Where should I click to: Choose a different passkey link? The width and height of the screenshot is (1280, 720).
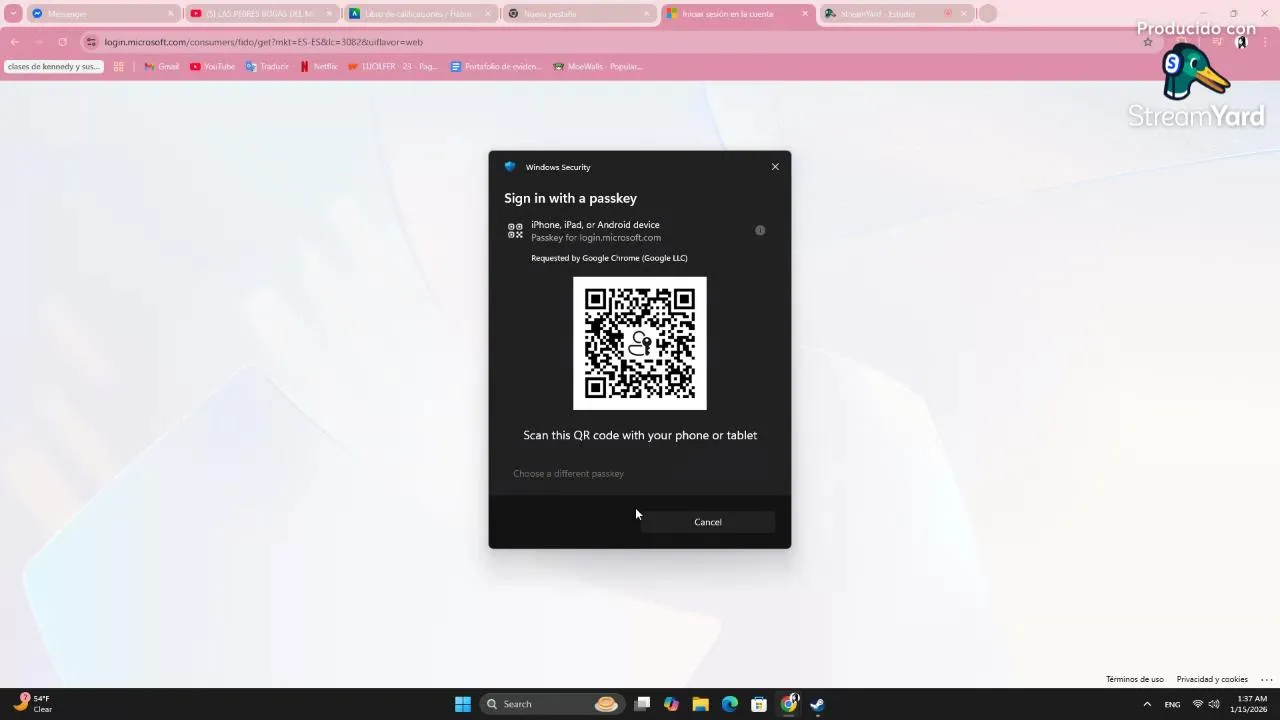568,473
